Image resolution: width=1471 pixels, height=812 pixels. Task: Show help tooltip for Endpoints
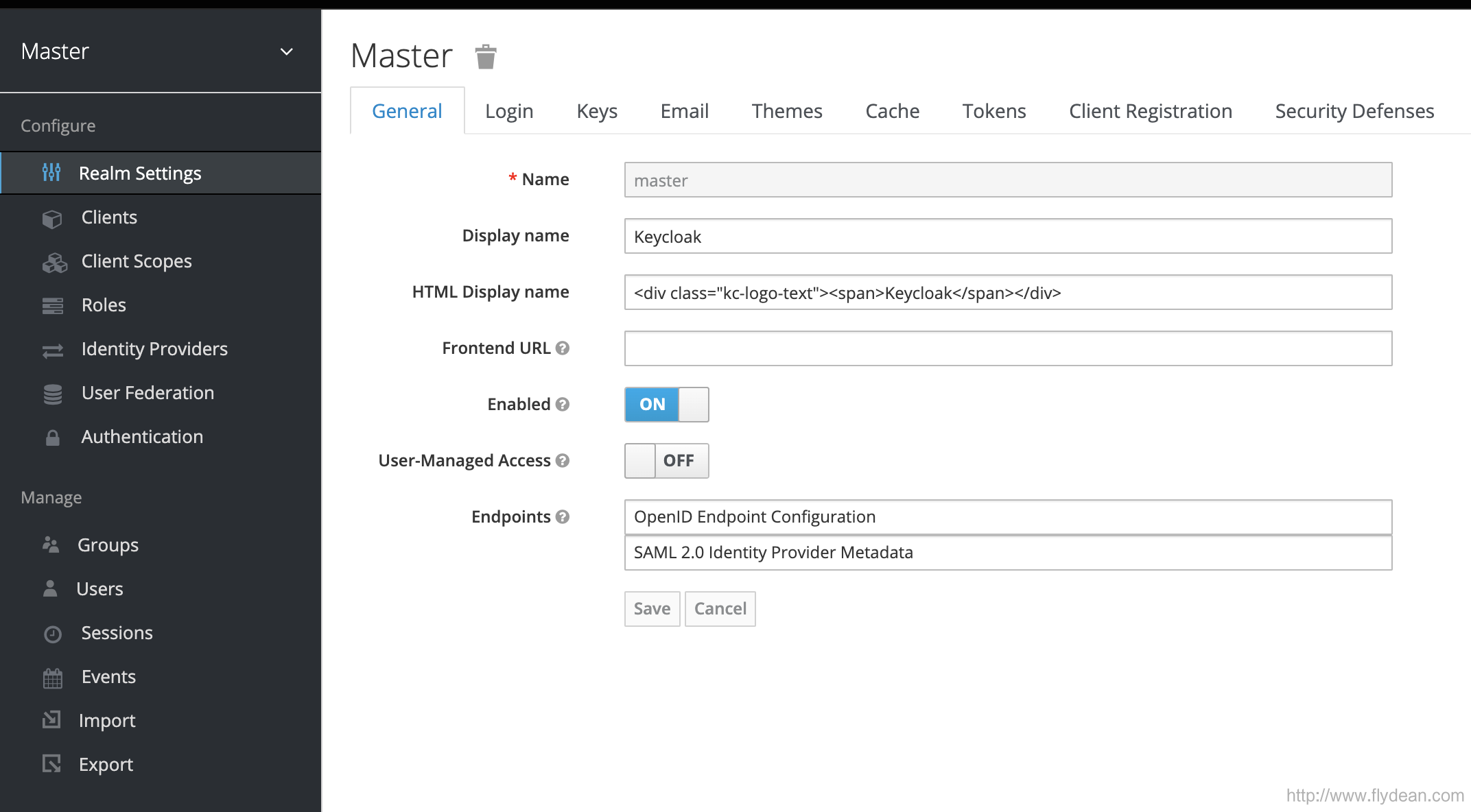pyautogui.click(x=563, y=517)
